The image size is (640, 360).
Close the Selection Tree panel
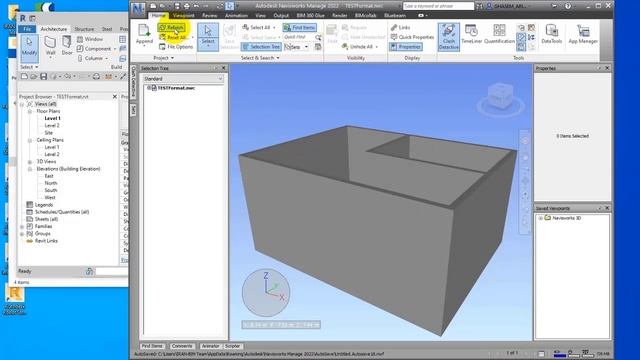(223, 68)
